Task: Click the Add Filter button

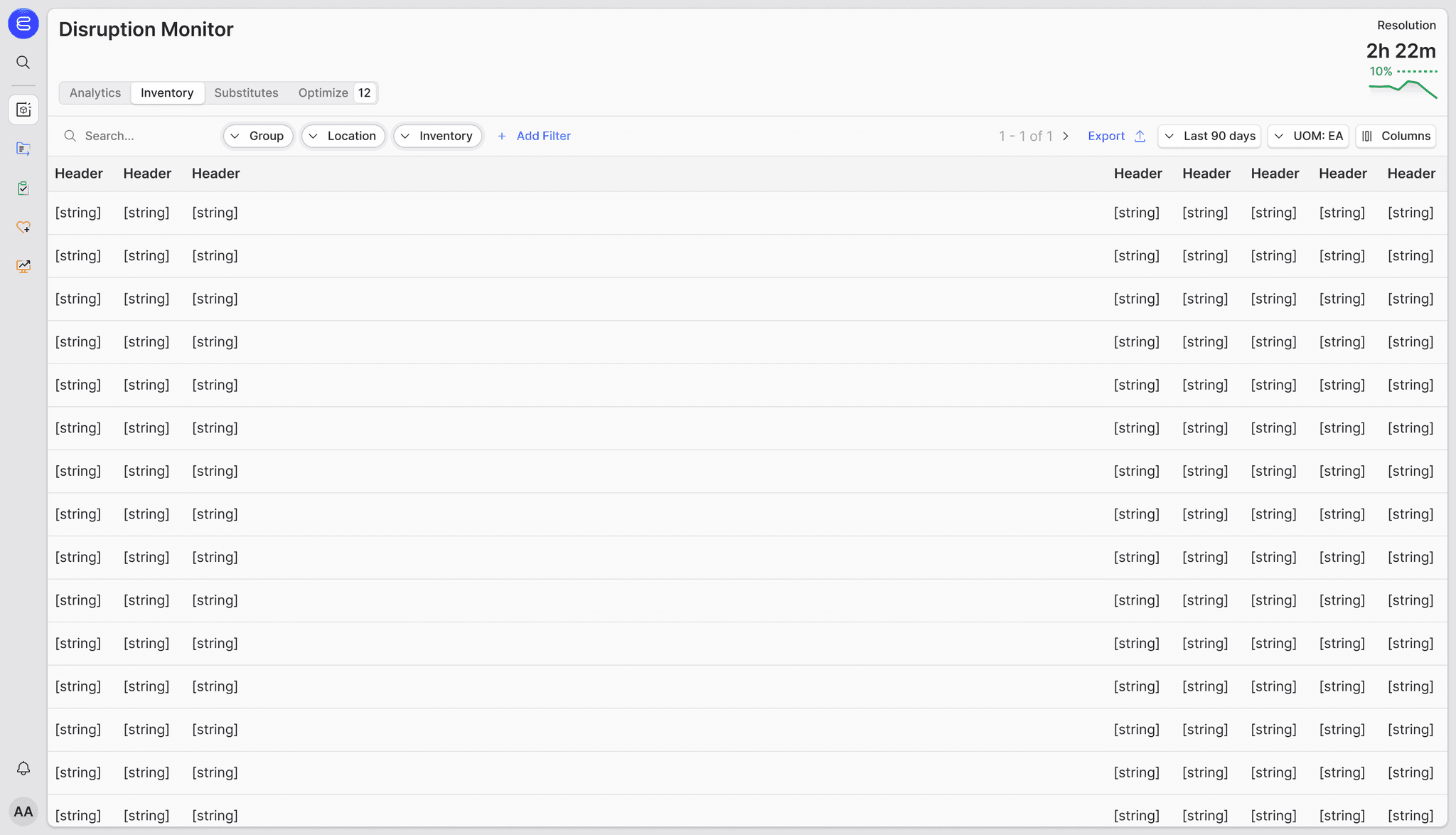Action: pos(534,136)
